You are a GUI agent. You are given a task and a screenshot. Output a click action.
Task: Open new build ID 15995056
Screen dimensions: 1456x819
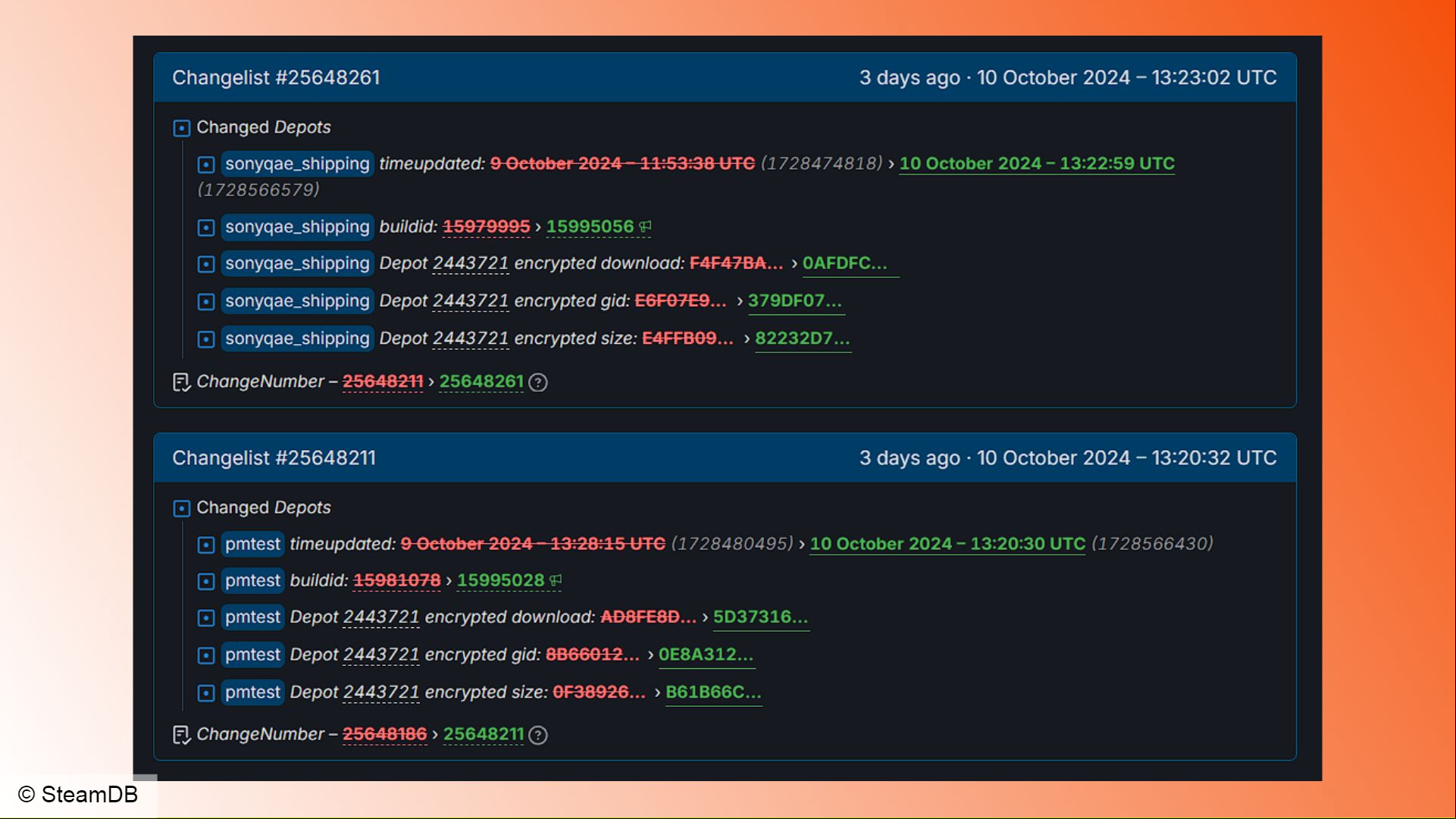click(590, 227)
